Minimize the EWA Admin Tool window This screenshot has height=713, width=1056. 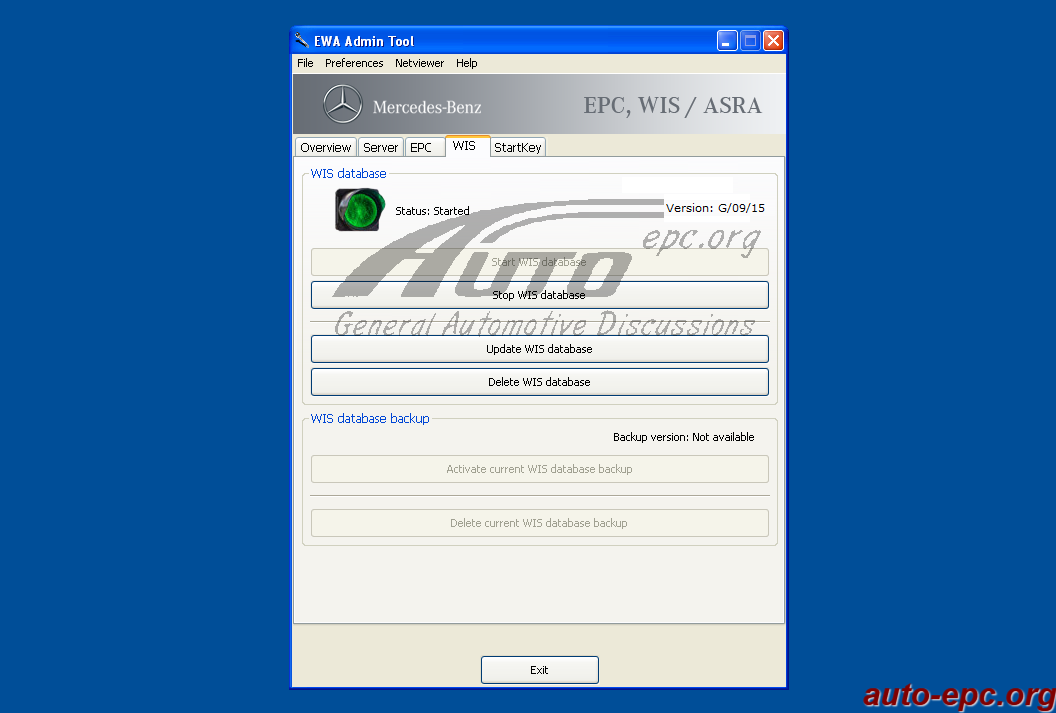coord(727,40)
